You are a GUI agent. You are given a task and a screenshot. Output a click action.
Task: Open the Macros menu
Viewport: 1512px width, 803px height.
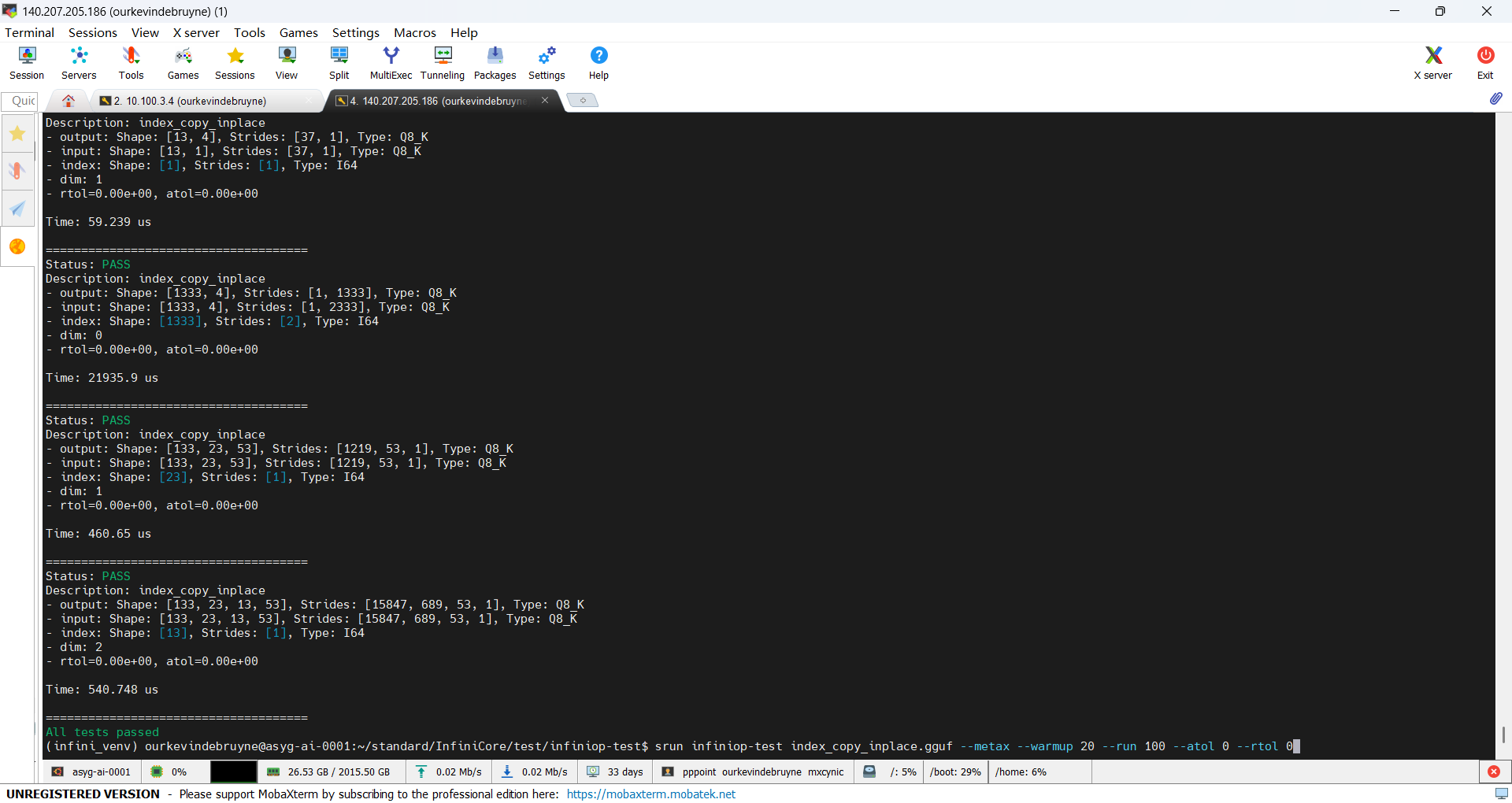point(414,32)
